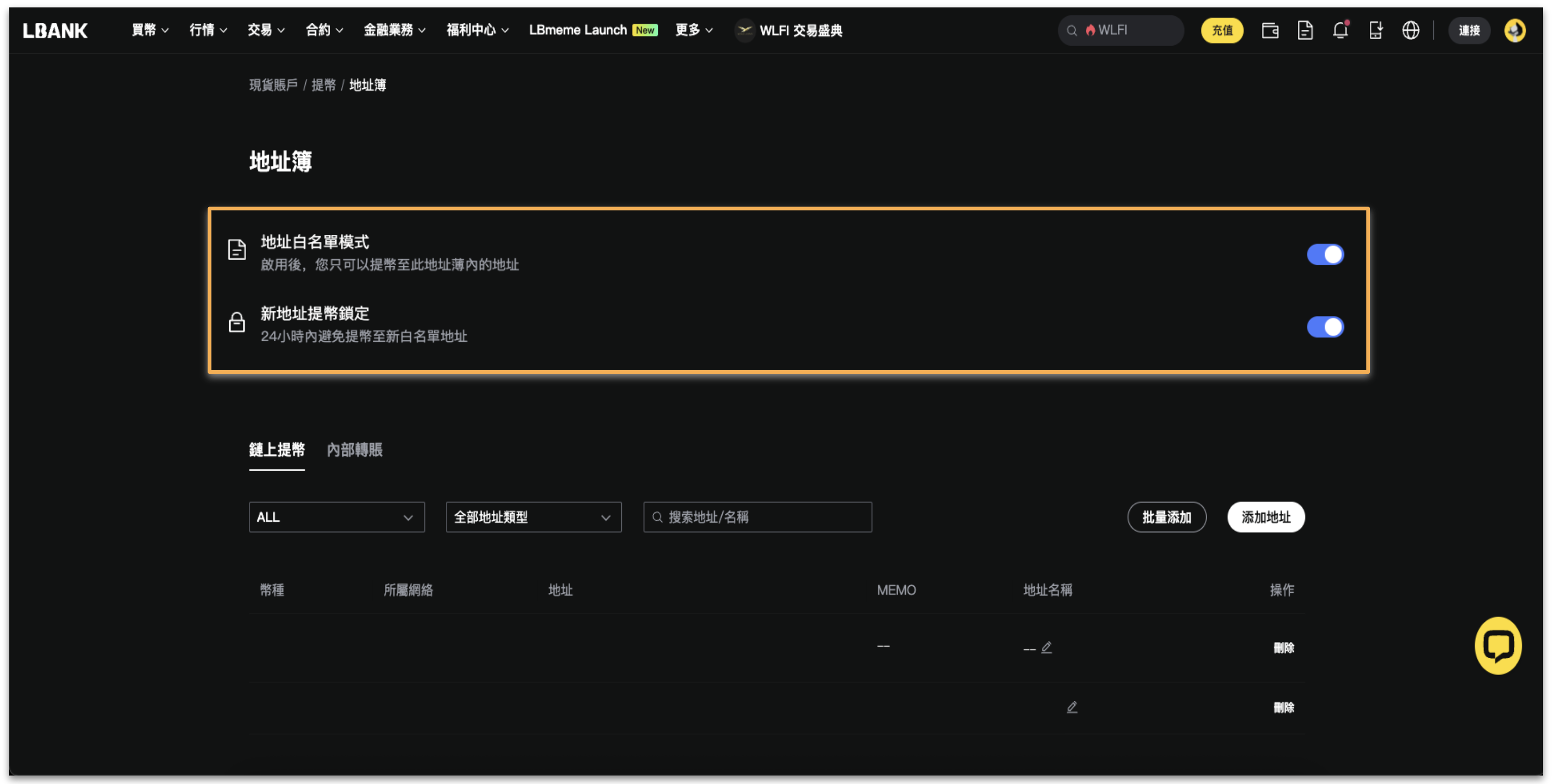Viewport: 1553px width, 784px height.
Task: Click the 添加地址 button
Action: pos(1265,517)
